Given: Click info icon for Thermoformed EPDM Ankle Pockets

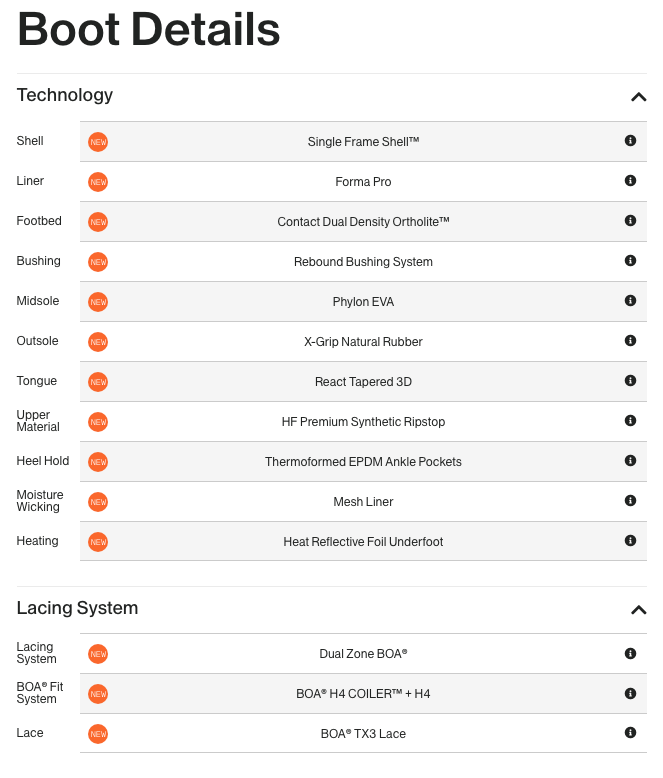Looking at the screenshot, I should 630,461.
